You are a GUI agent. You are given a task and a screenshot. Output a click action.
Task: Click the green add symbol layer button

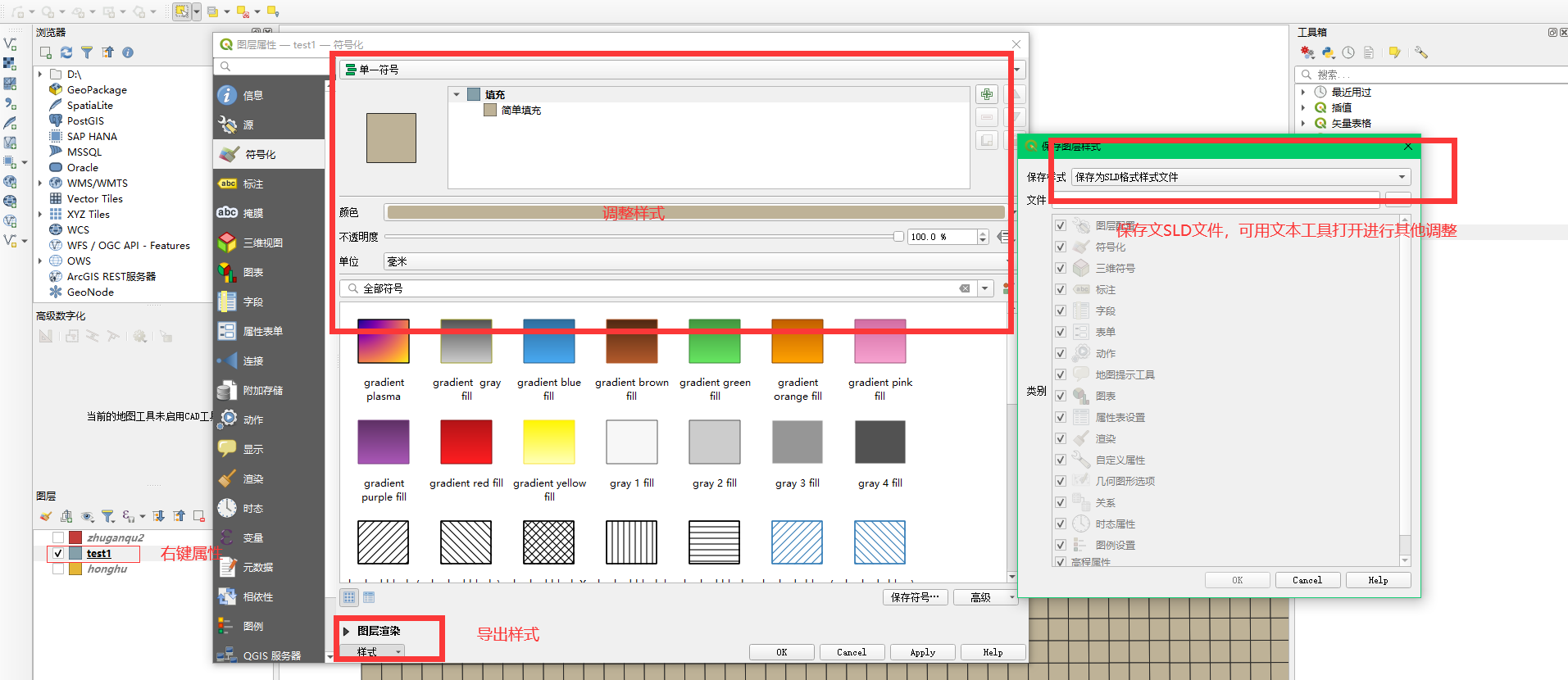point(987,94)
